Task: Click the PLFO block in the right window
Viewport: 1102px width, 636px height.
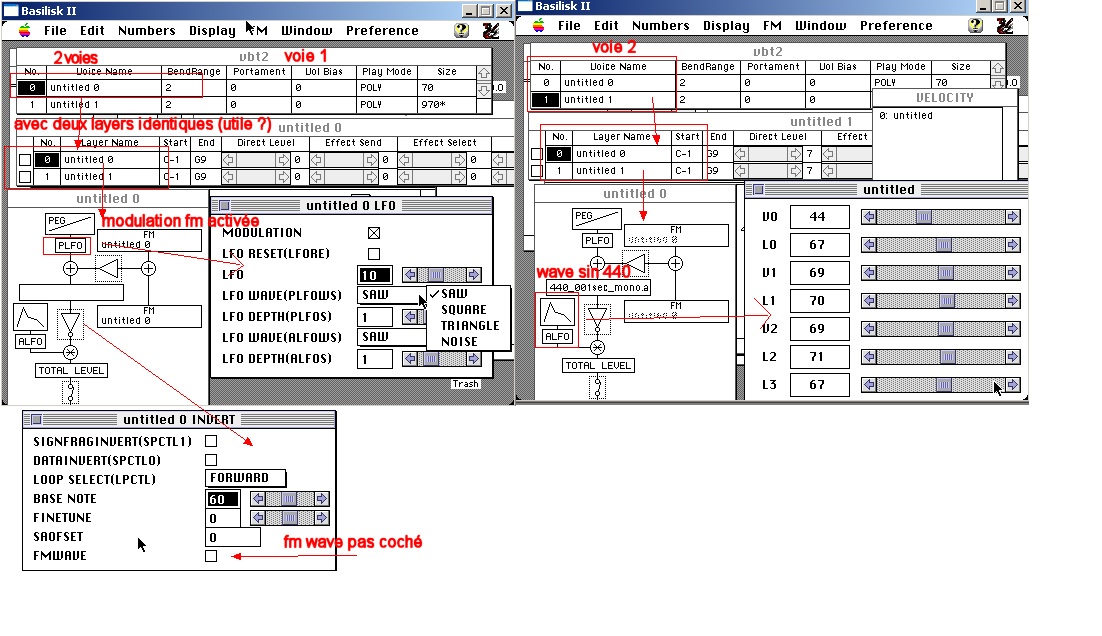Action: [597, 240]
